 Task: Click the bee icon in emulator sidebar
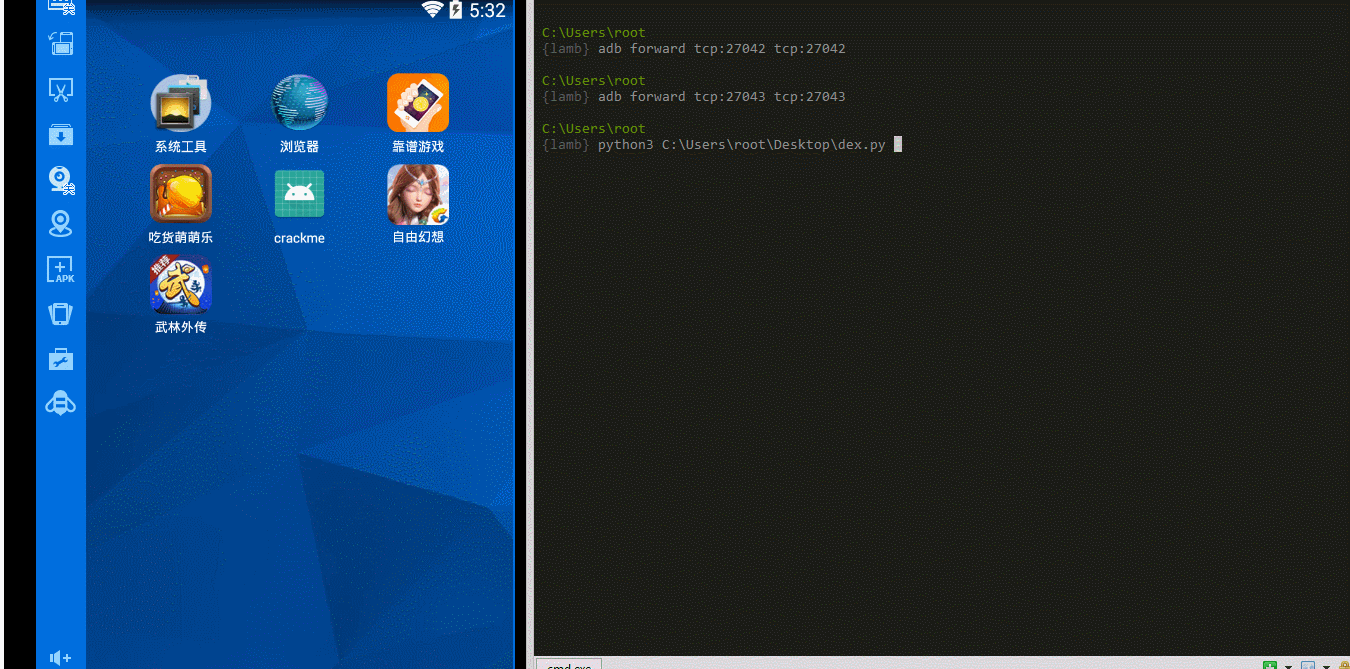click(x=61, y=403)
